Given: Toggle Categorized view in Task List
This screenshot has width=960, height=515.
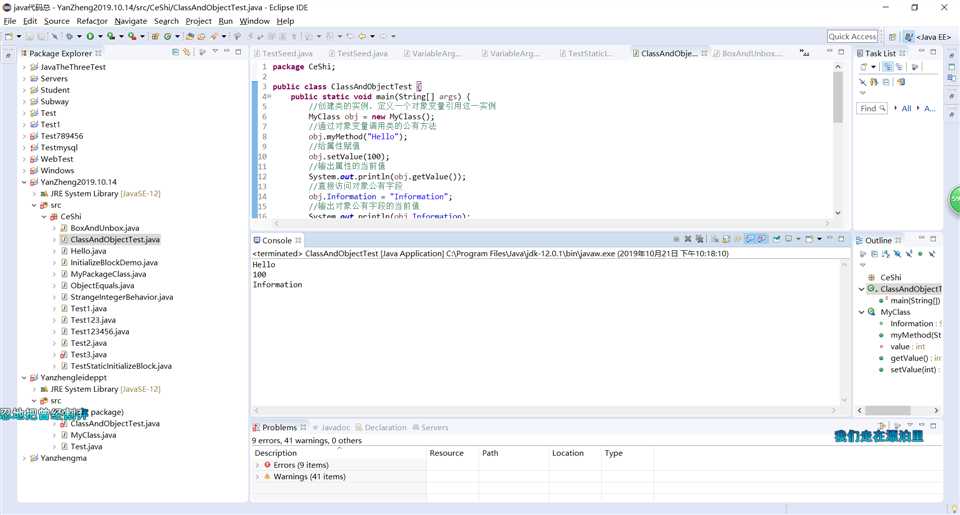Looking at the screenshot, I should pyautogui.click(x=887, y=68).
